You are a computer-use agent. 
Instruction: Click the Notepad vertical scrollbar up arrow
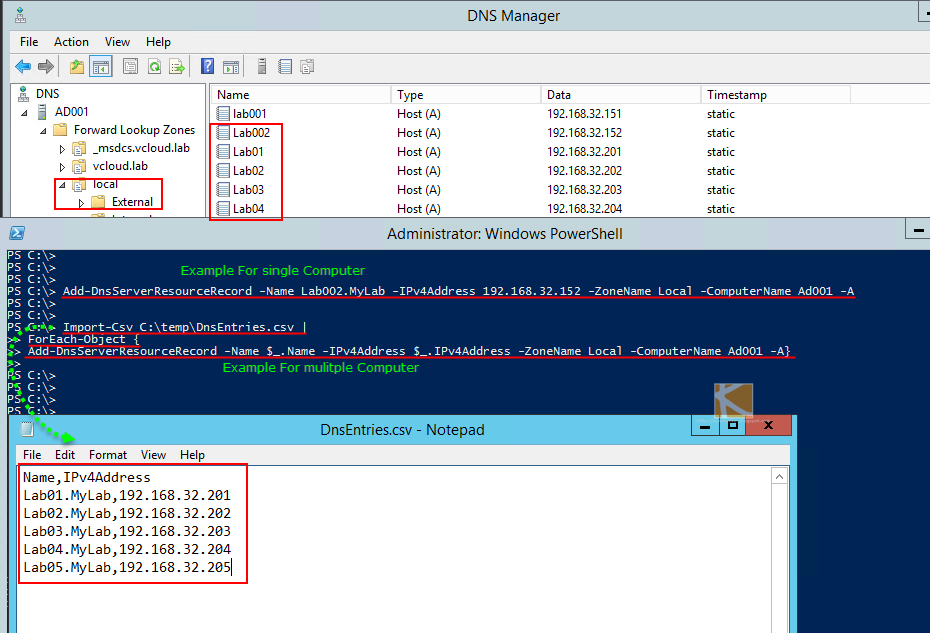779,476
